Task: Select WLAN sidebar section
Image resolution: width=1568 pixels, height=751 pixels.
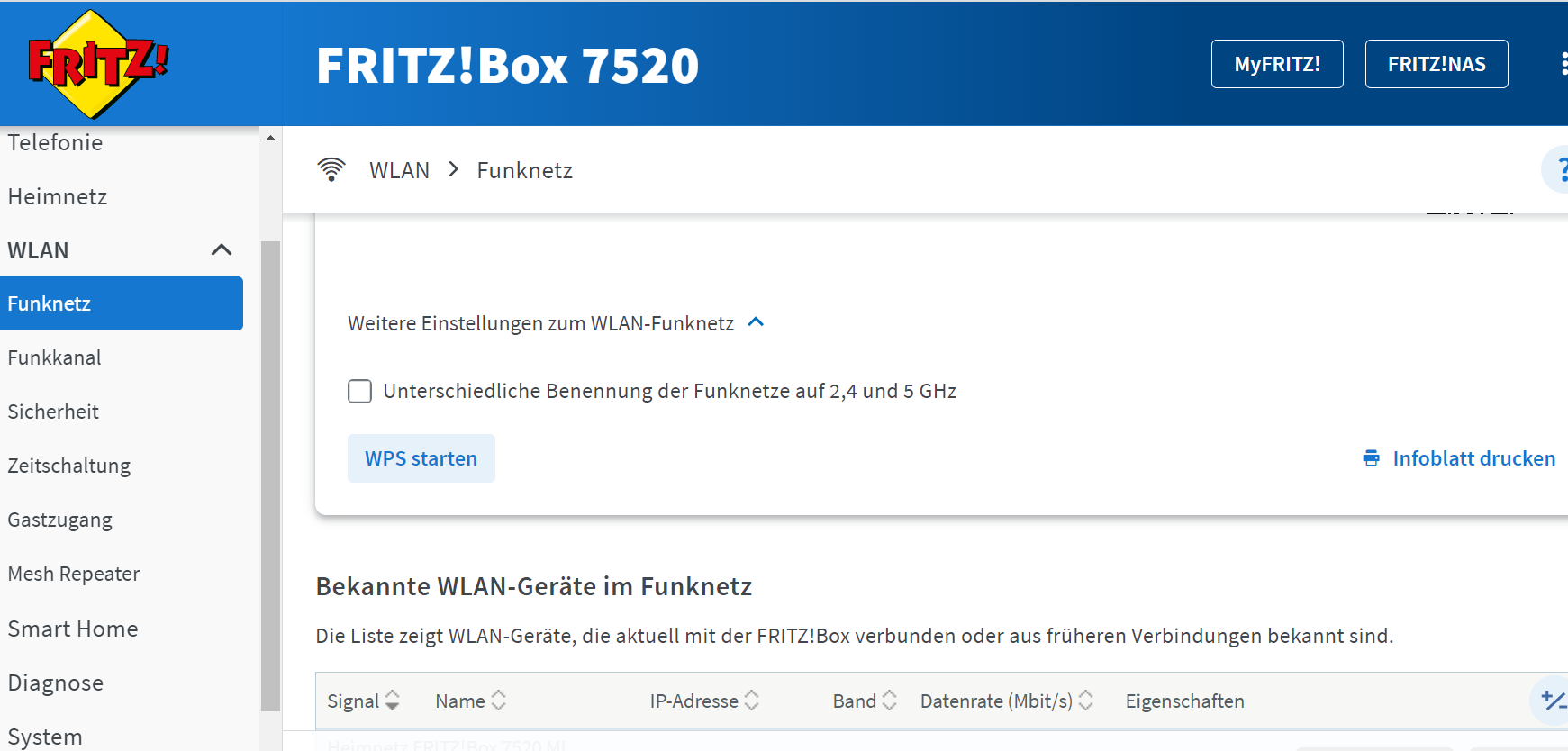Action: click(x=38, y=250)
